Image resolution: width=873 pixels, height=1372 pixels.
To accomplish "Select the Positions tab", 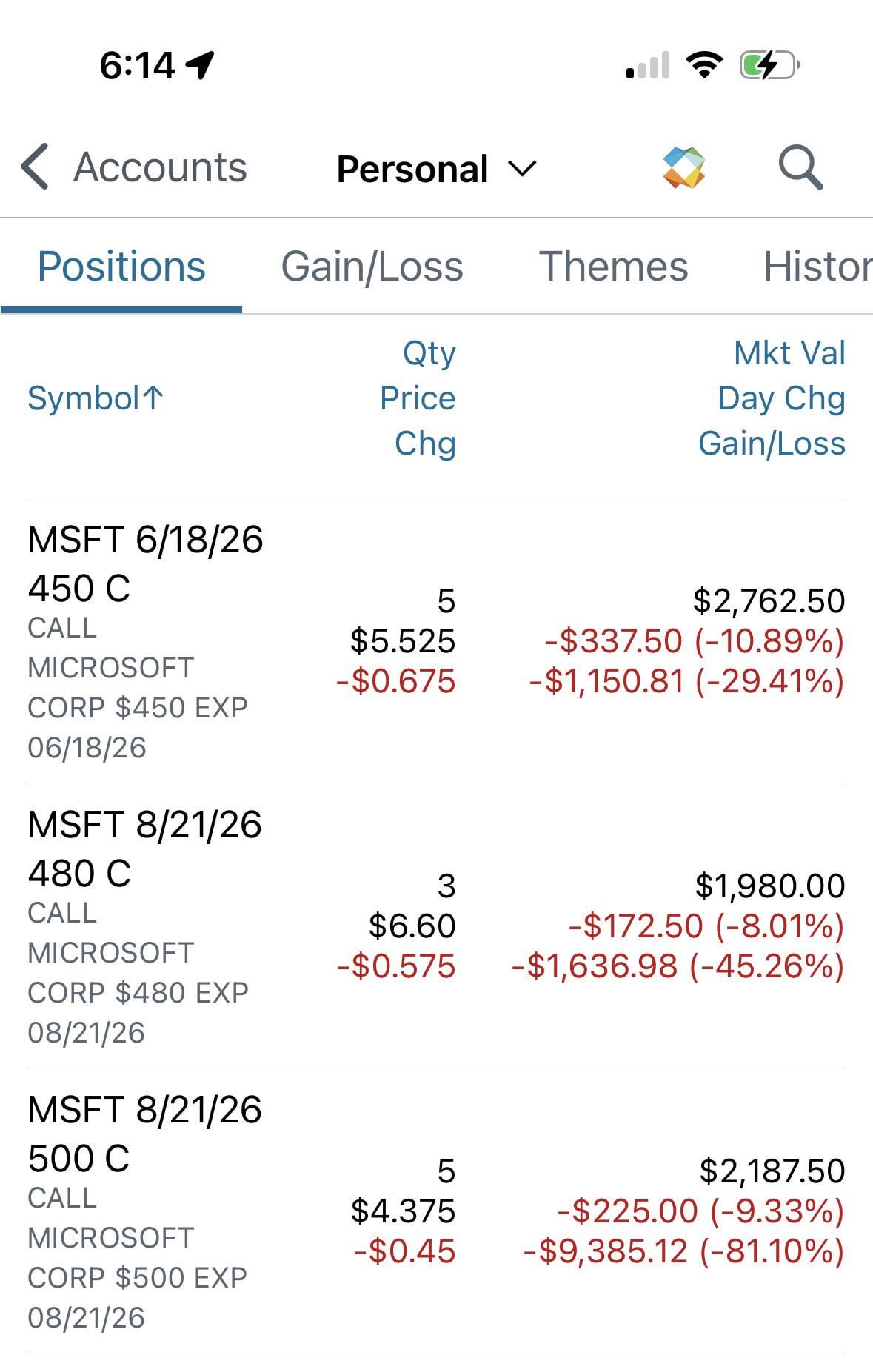I will 121,267.
